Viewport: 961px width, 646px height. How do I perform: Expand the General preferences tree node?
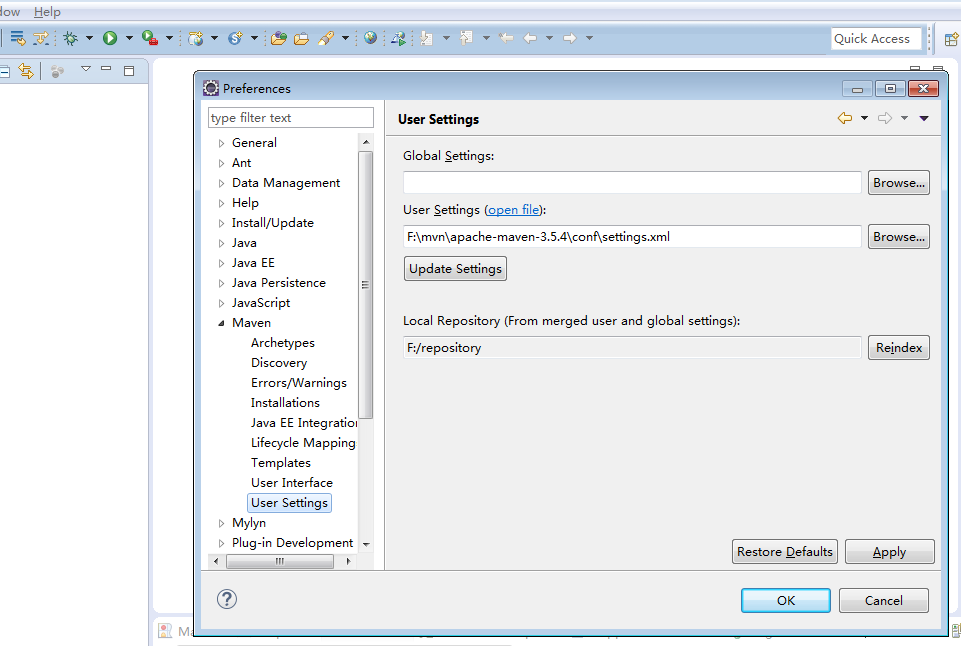[x=221, y=143]
